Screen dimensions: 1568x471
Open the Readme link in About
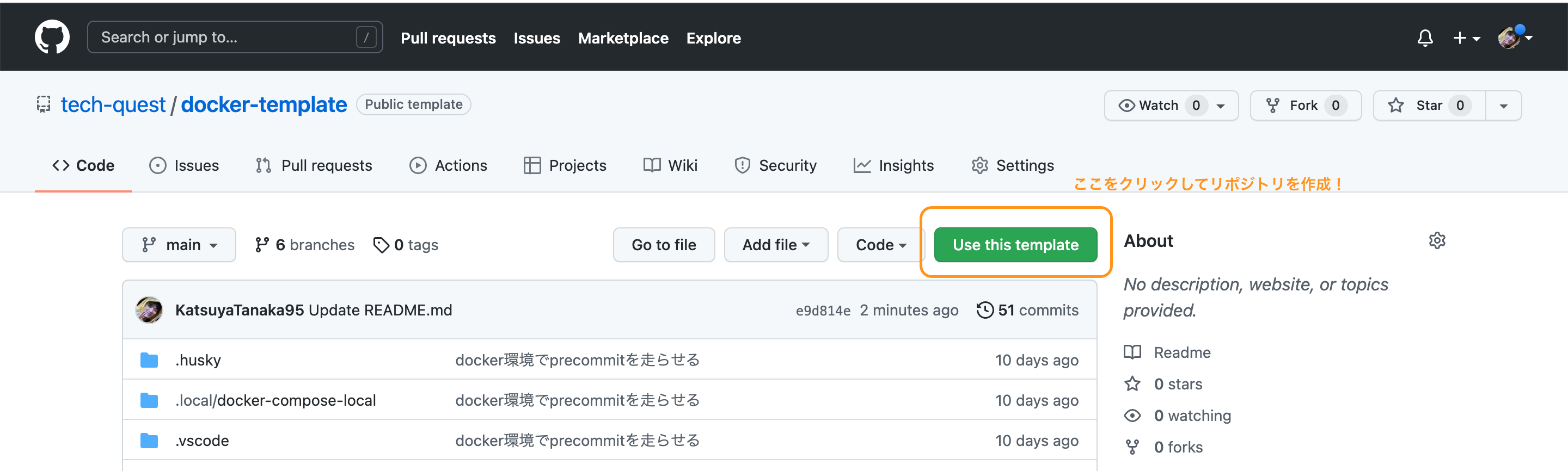click(x=1182, y=352)
